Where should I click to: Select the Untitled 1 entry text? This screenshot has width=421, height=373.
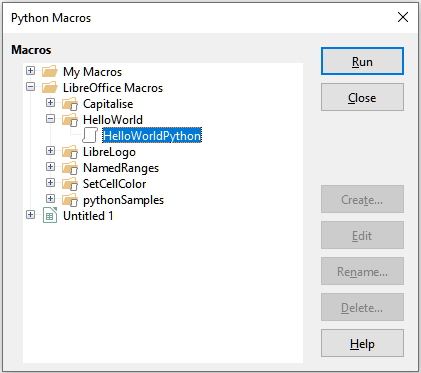coord(88,216)
